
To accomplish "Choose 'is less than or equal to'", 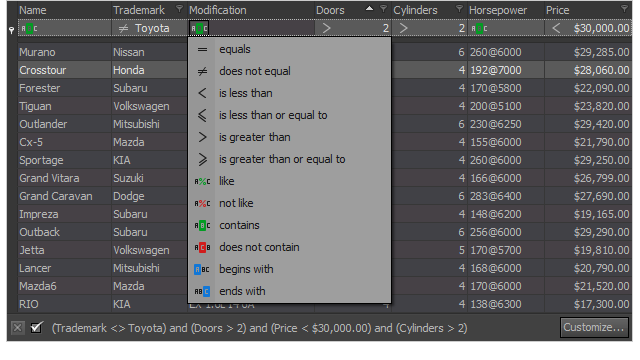I will 289,116.
